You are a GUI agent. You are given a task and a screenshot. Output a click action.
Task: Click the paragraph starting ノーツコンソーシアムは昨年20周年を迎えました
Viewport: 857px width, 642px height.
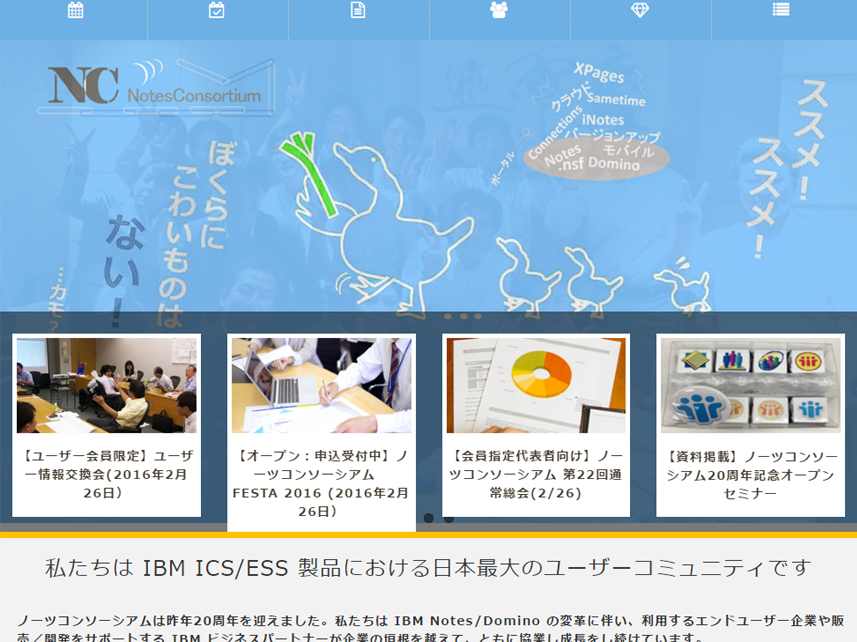click(431, 628)
